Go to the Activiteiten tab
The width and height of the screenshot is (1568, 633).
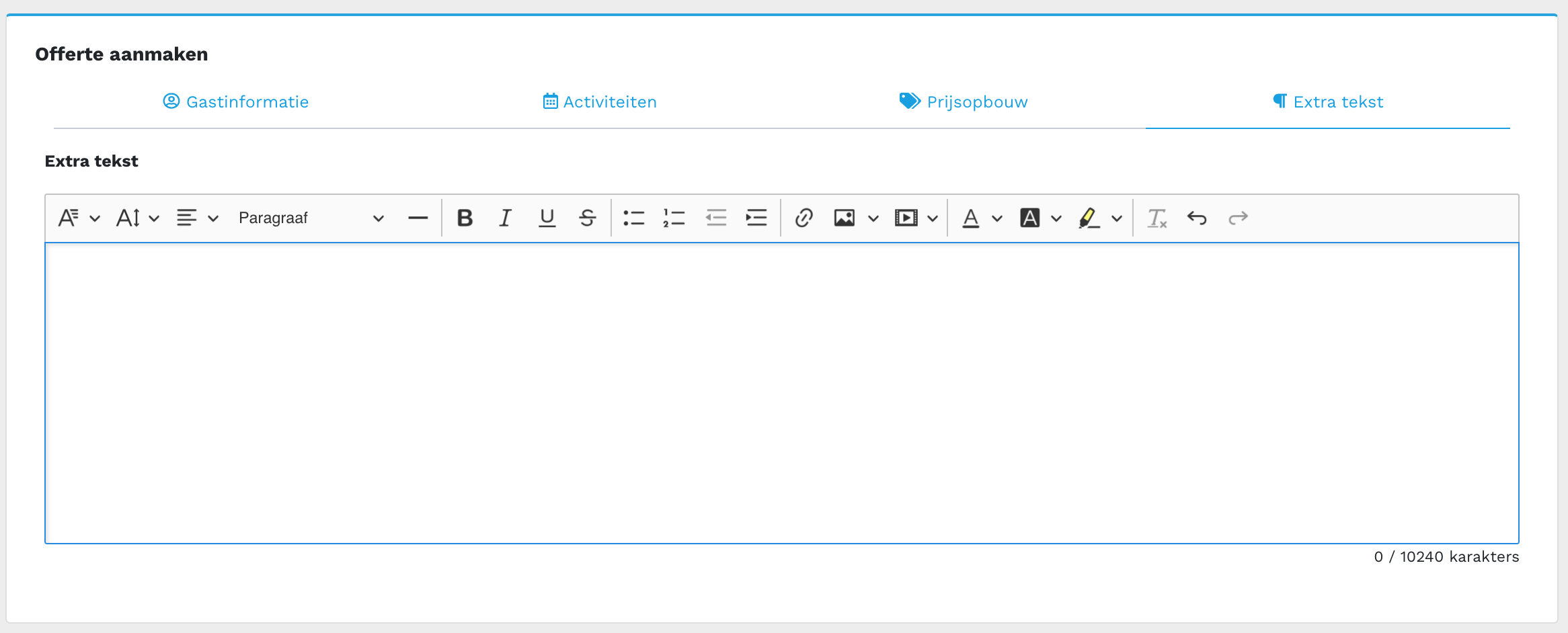click(600, 102)
